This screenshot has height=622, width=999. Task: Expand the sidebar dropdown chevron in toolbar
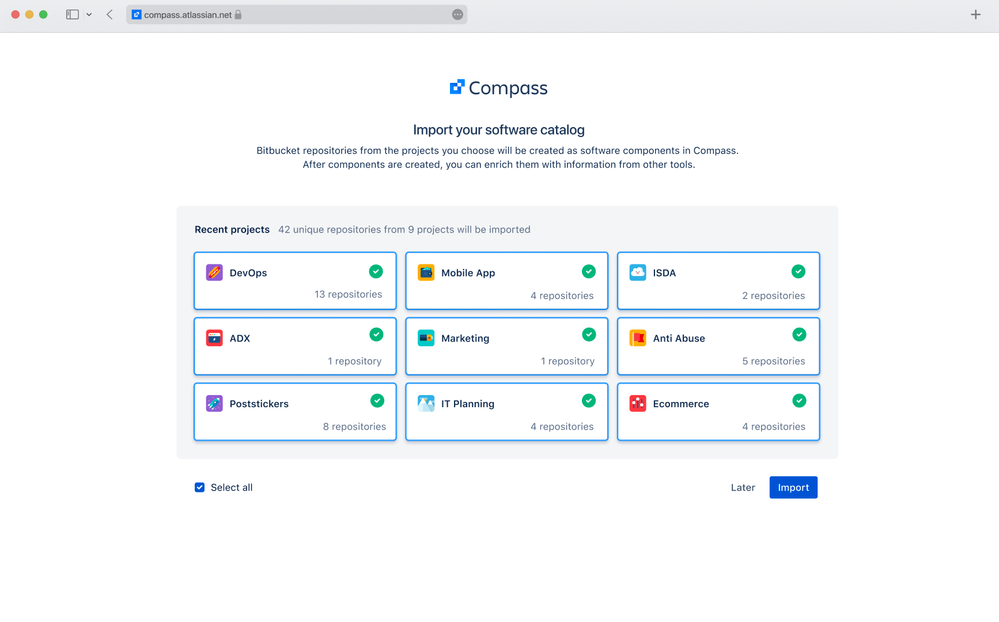(89, 15)
